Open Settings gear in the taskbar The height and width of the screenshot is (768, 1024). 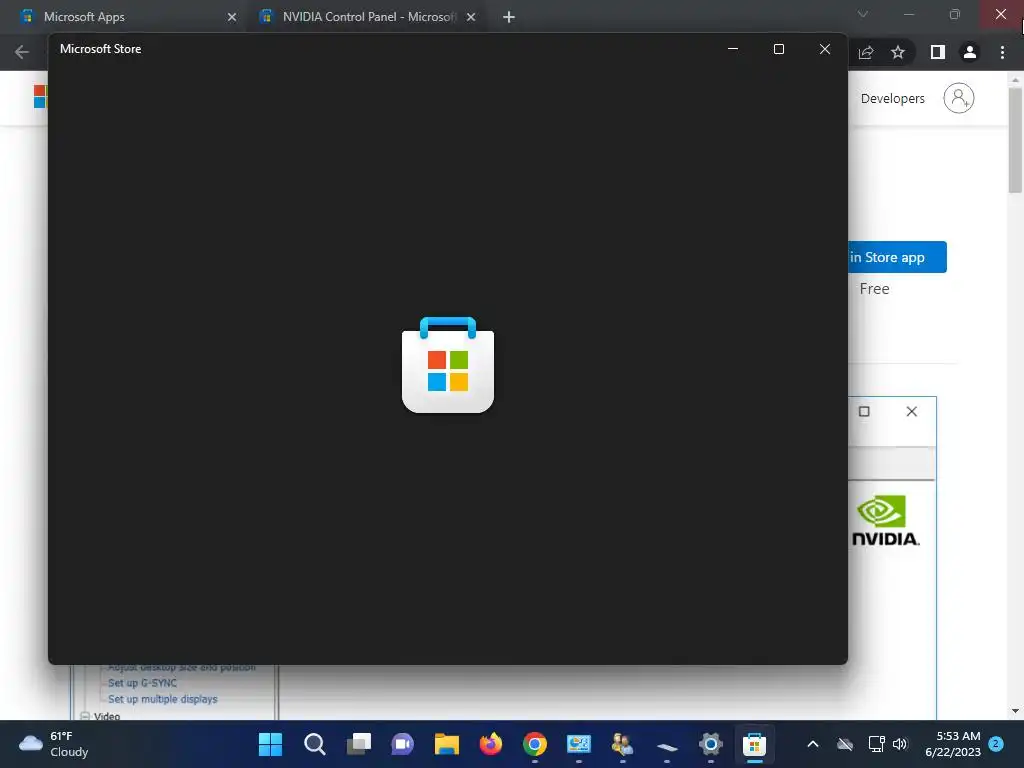click(711, 744)
